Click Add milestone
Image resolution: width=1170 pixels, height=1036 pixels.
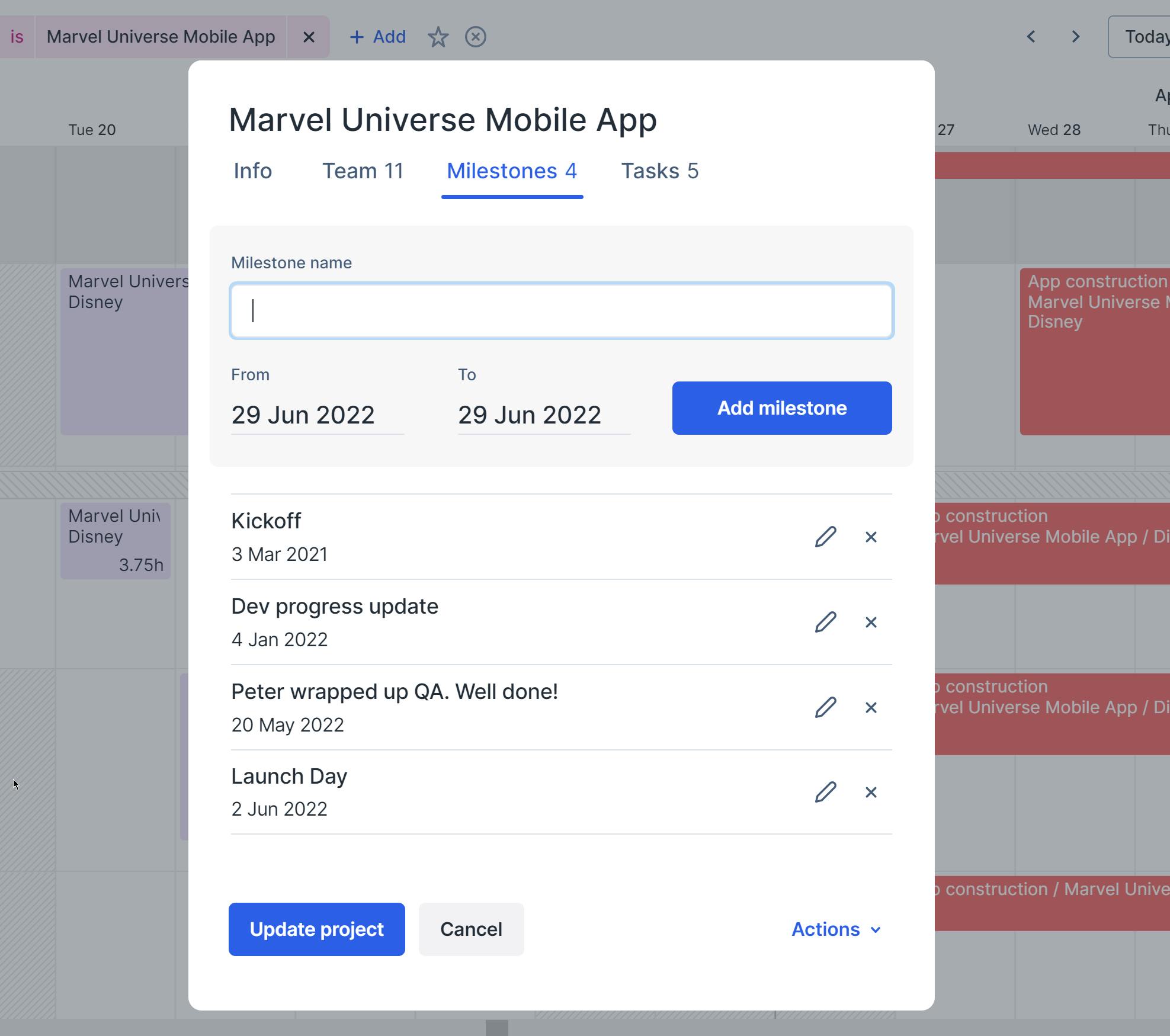(x=781, y=408)
